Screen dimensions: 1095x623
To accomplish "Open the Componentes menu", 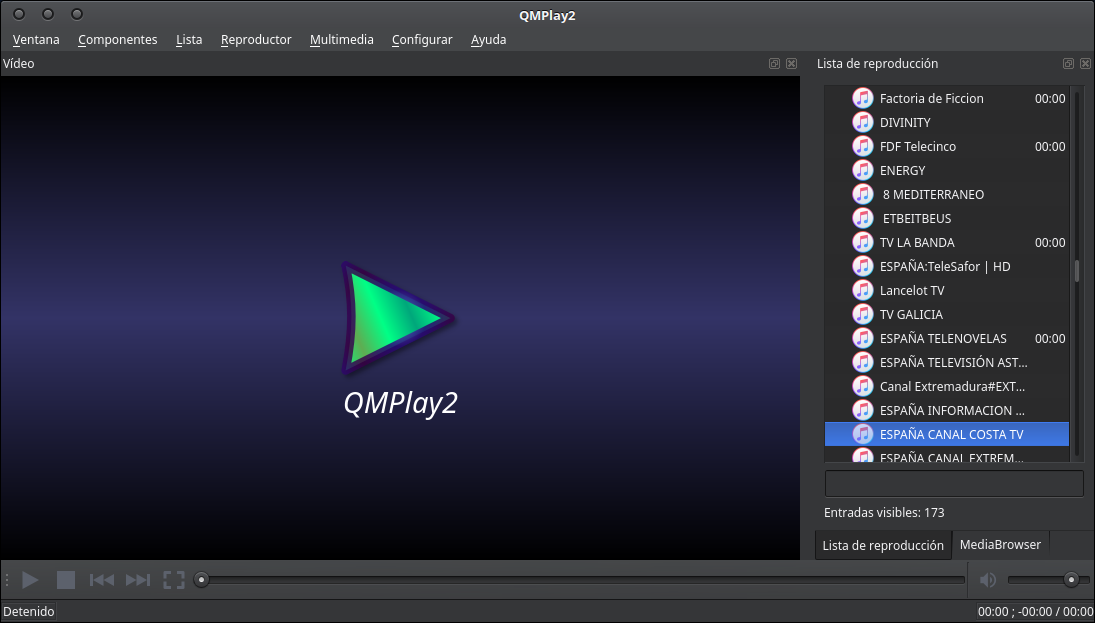I will 118,40.
